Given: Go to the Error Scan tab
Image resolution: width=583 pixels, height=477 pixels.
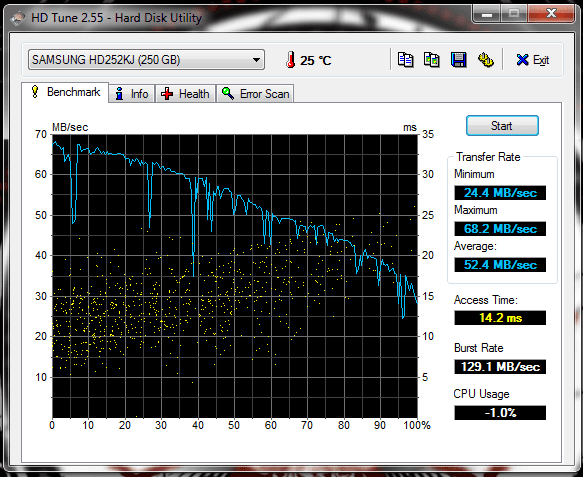Looking at the screenshot, I should [x=255, y=93].
